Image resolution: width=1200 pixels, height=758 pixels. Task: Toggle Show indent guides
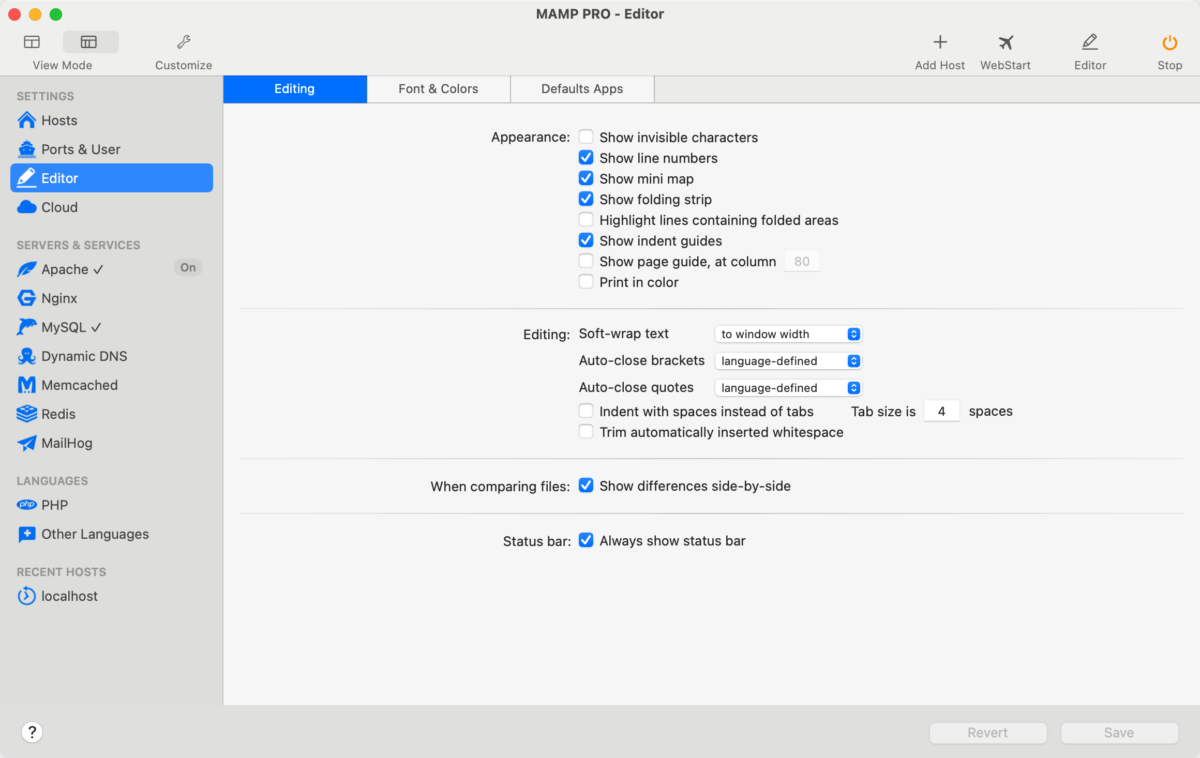(x=586, y=241)
